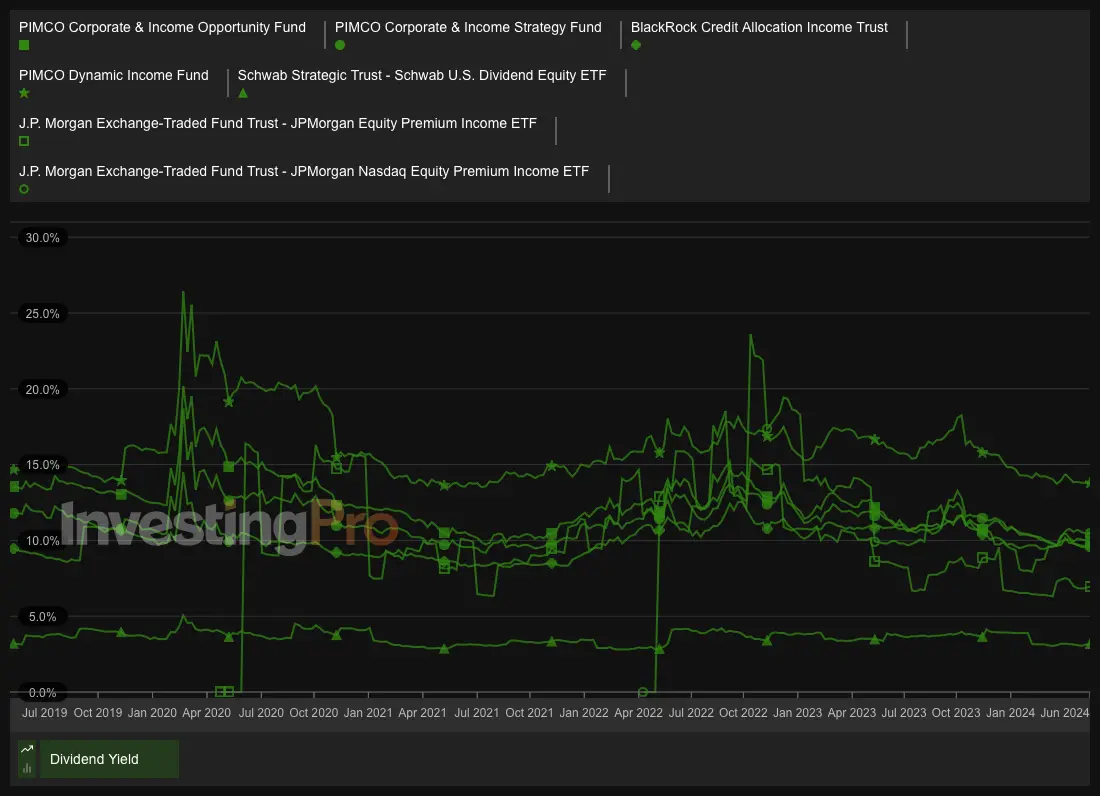This screenshot has width=1100, height=796.
Task: Click the Apr 2021 date label
Action: click(x=422, y=713)
